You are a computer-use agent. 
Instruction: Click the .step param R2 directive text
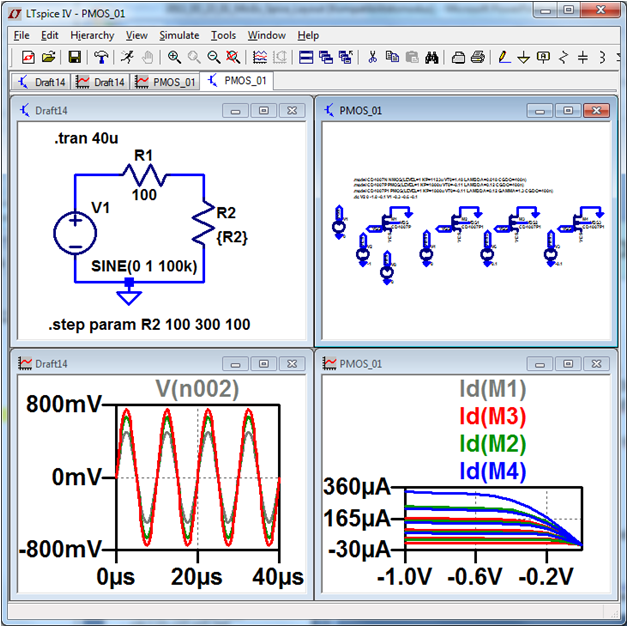(x=150, y=325)
